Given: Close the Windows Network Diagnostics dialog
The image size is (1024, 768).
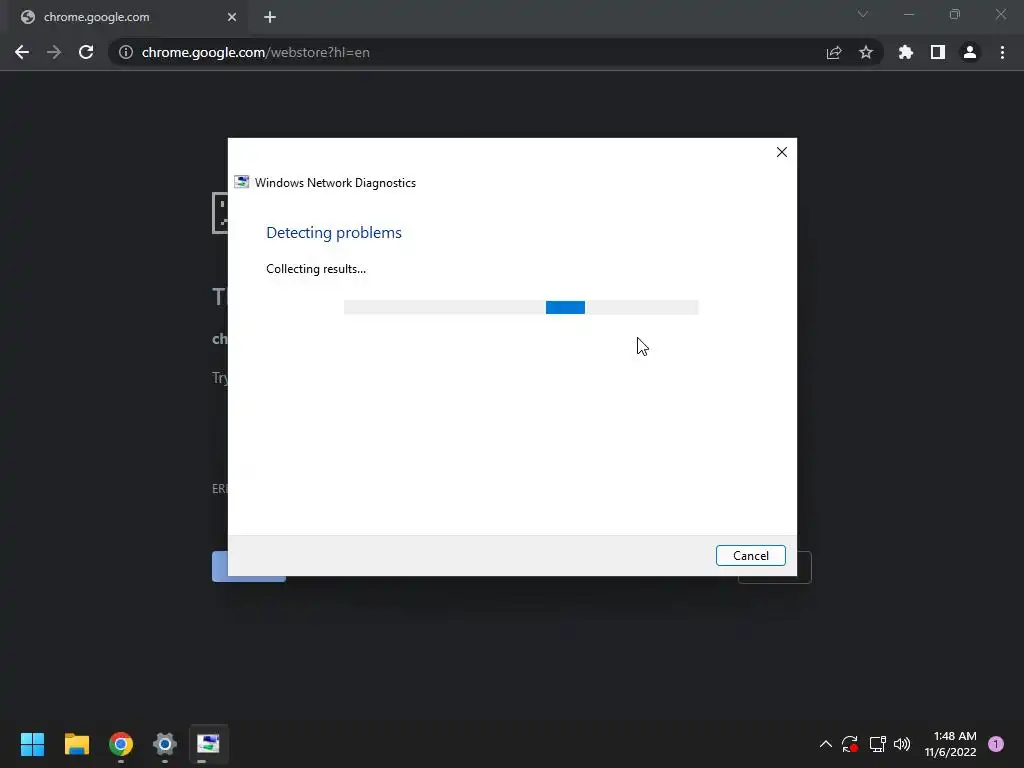Looking at the screenshot, I should click(782, 152).
